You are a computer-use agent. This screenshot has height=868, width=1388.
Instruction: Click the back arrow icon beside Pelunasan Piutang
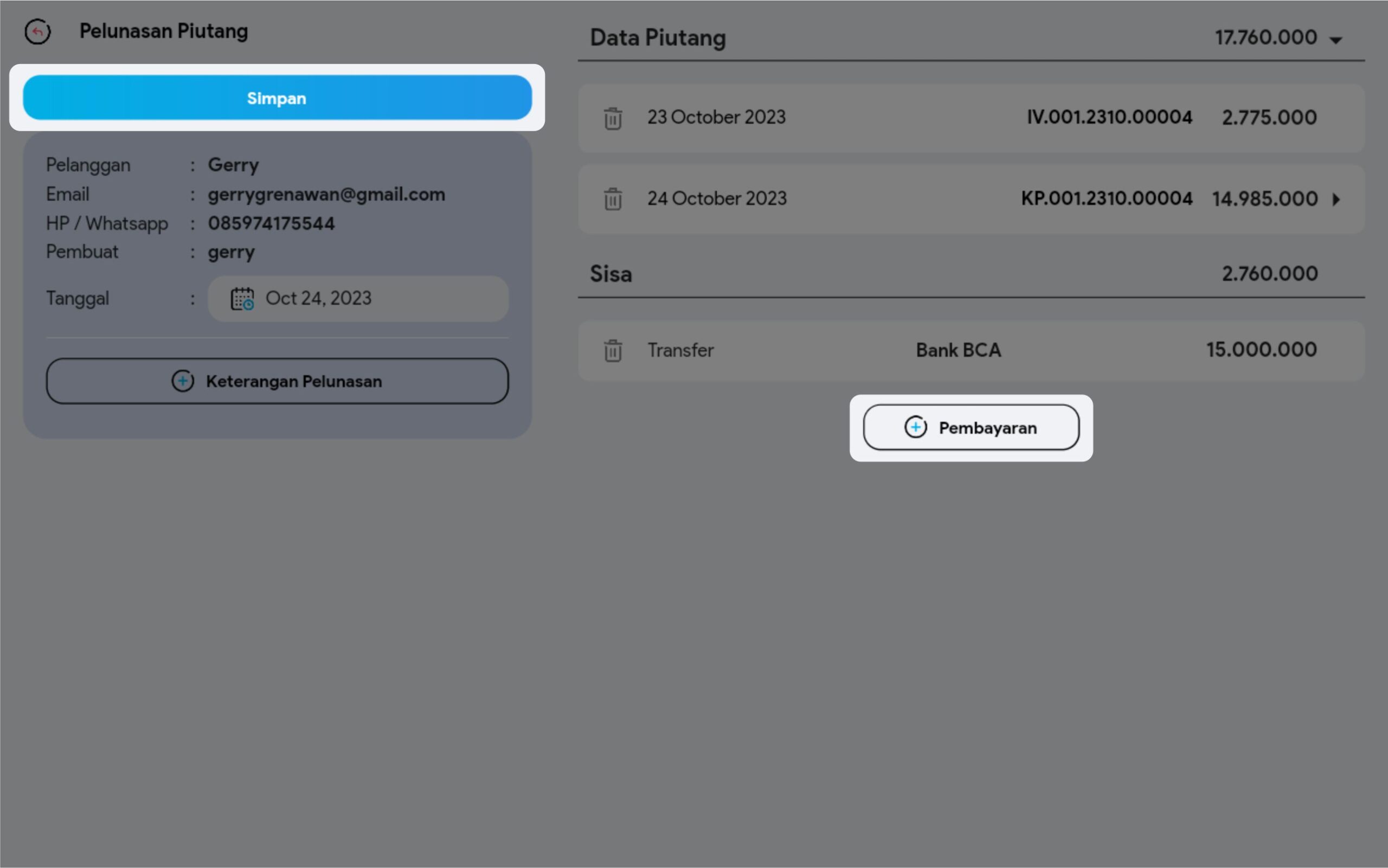pos(37,31)
